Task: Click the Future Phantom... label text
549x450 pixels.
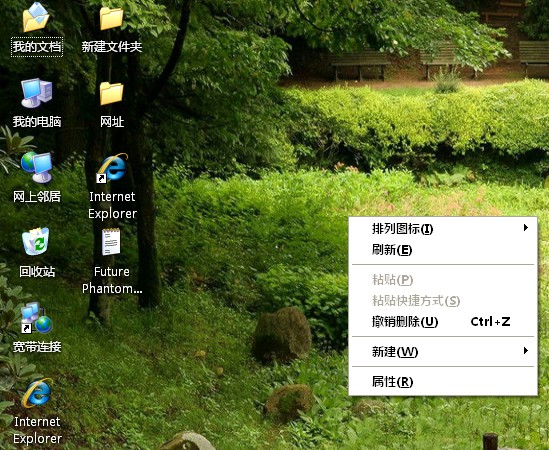Action: (112, 280)
